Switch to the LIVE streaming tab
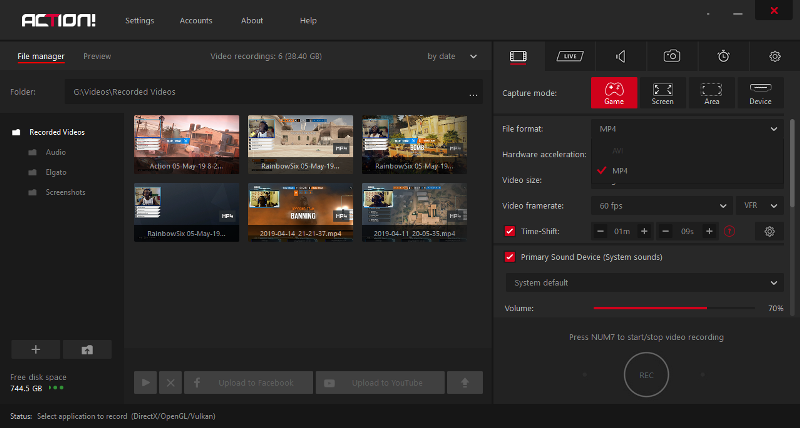 click(x=569, y=56)
